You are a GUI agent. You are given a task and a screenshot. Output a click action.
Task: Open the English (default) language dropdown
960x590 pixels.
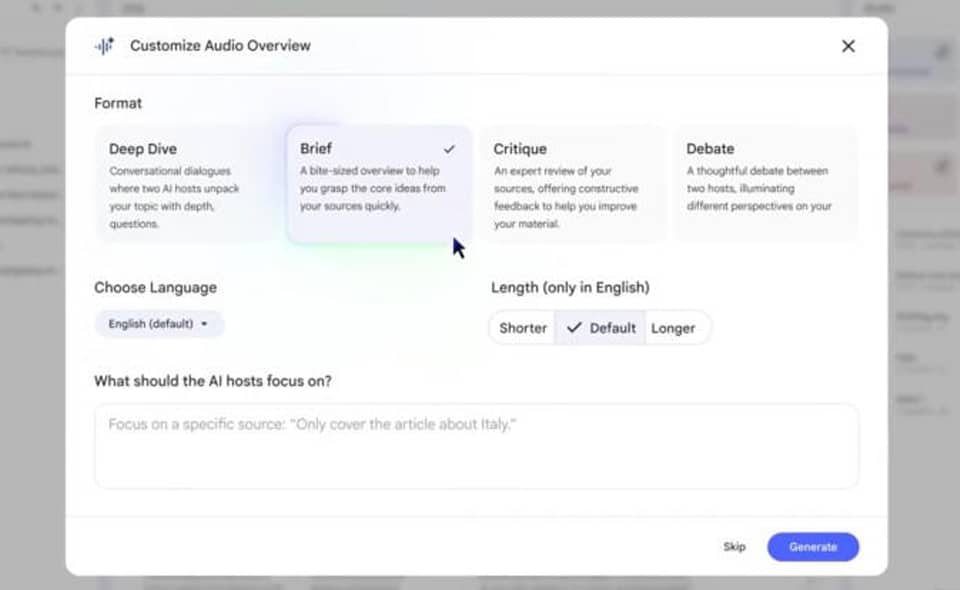click(159, 324)
